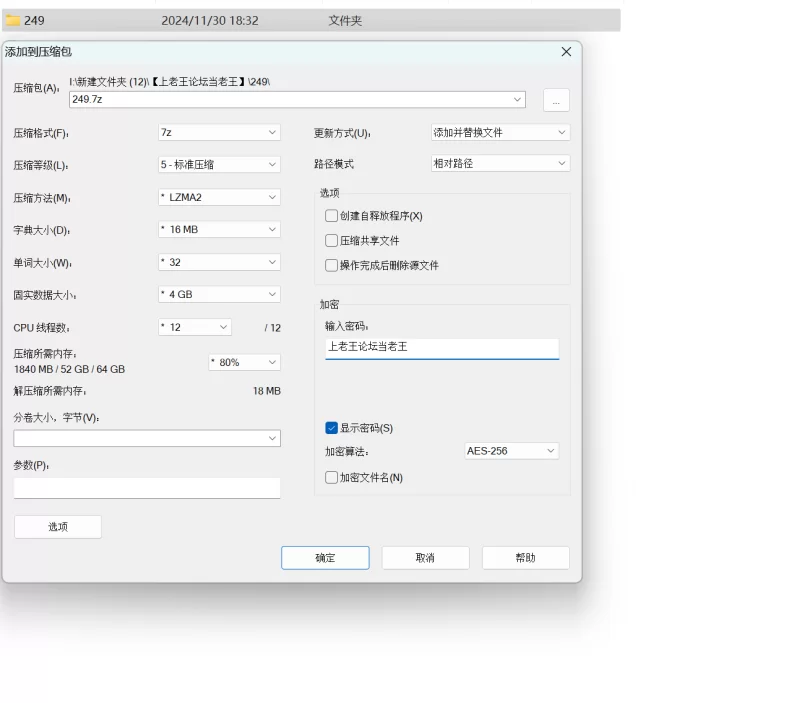
Task: Enable 加密文件名(N) checkbox
Action: click(331, 478)
